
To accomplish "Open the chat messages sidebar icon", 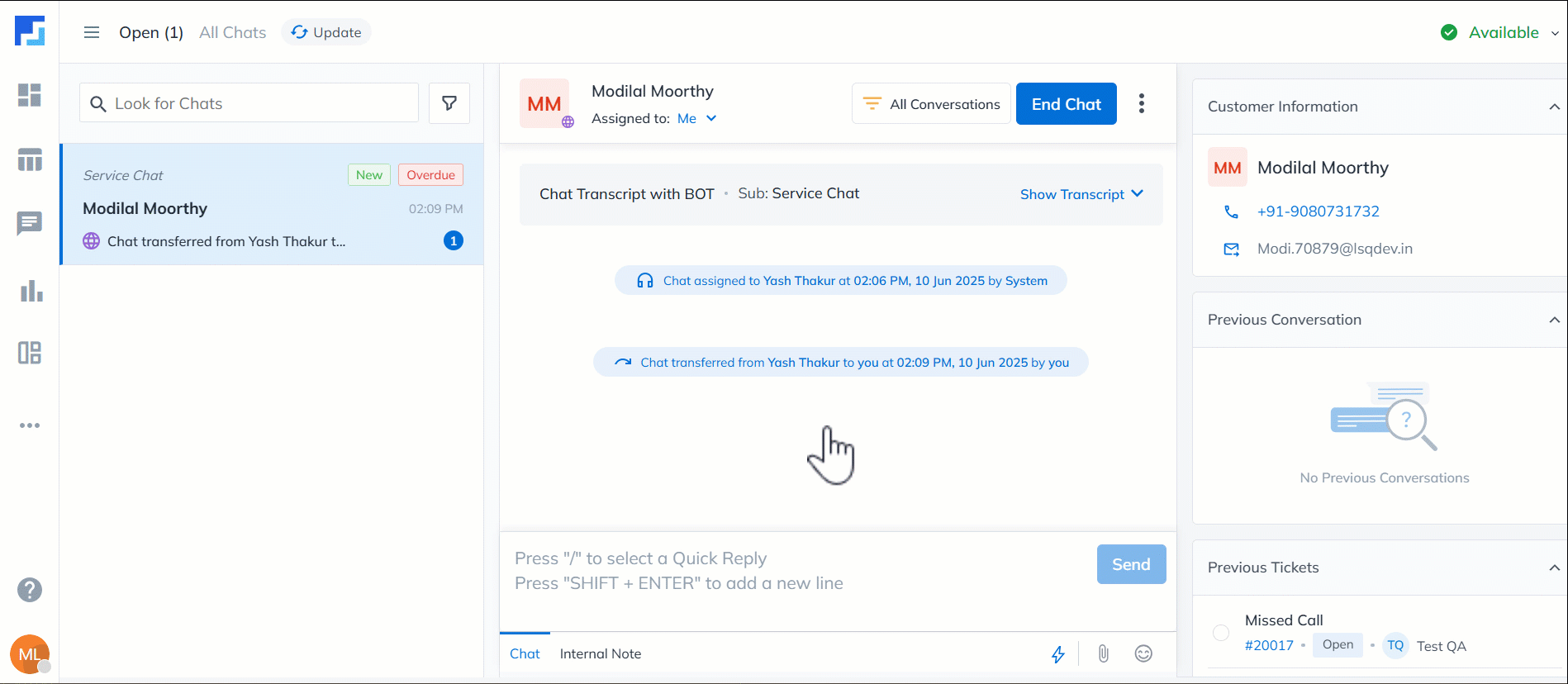I will point(30,223).
